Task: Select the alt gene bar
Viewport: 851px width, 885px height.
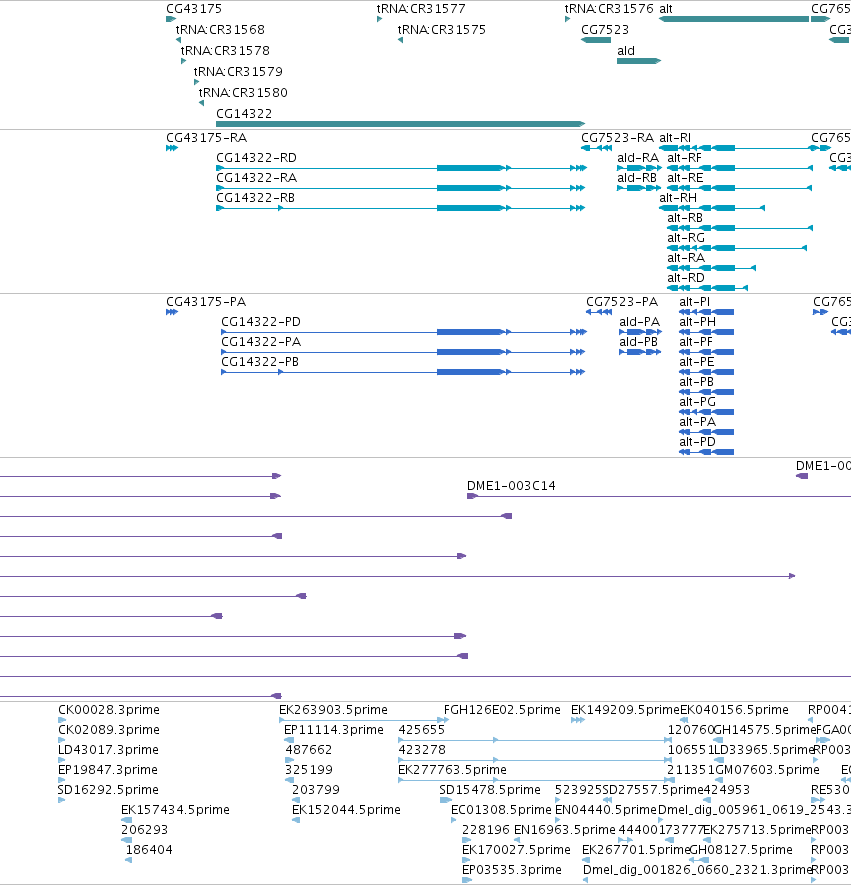Action: coord(734,19)
